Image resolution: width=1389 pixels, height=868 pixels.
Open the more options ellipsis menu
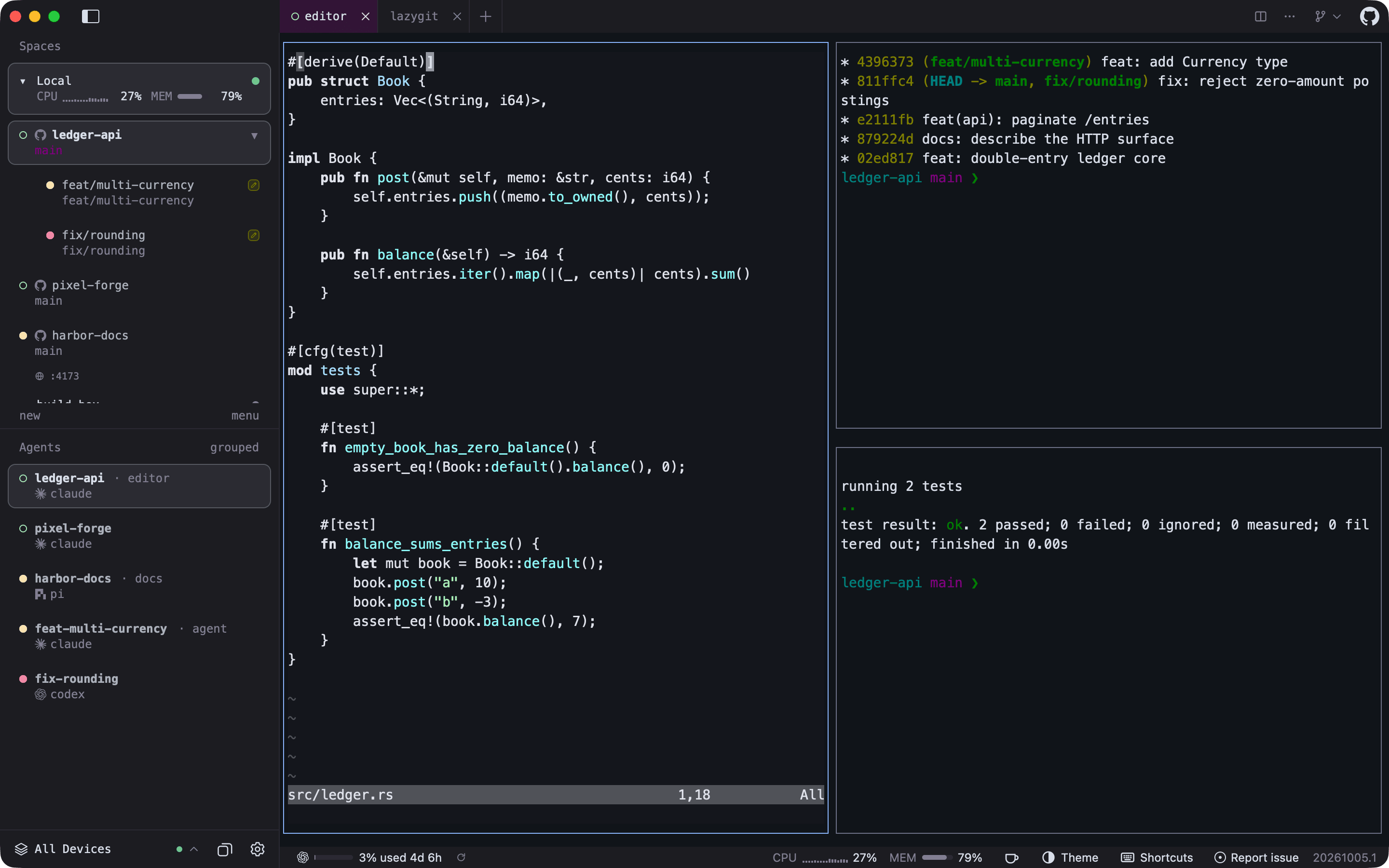1290,16
